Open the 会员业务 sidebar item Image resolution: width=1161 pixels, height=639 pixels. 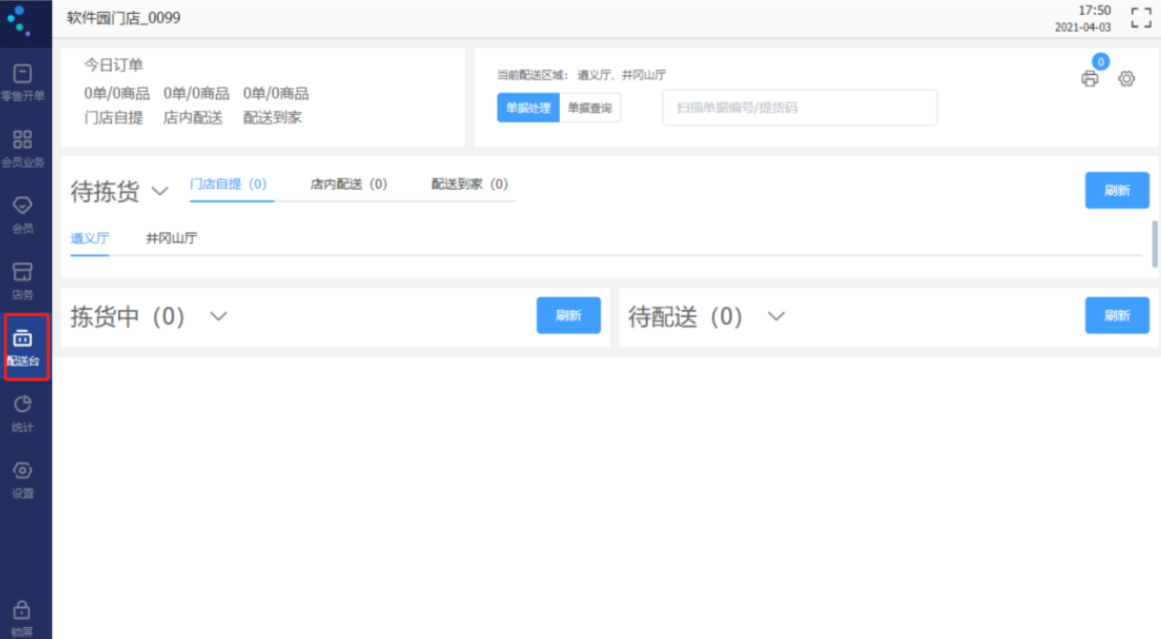tap(23, 148)
